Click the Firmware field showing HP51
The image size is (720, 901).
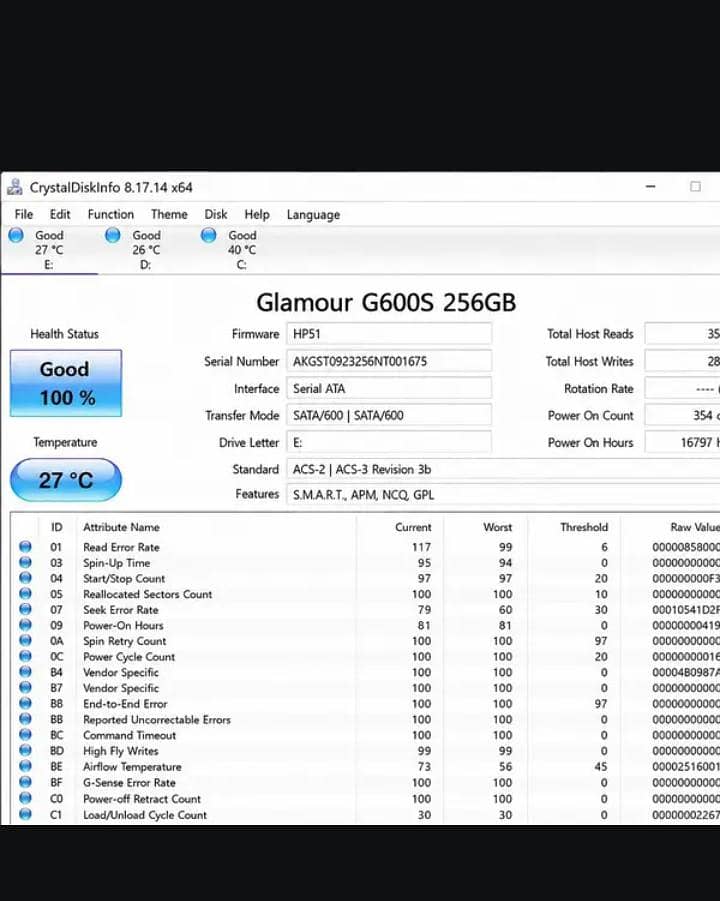(389, 334)
